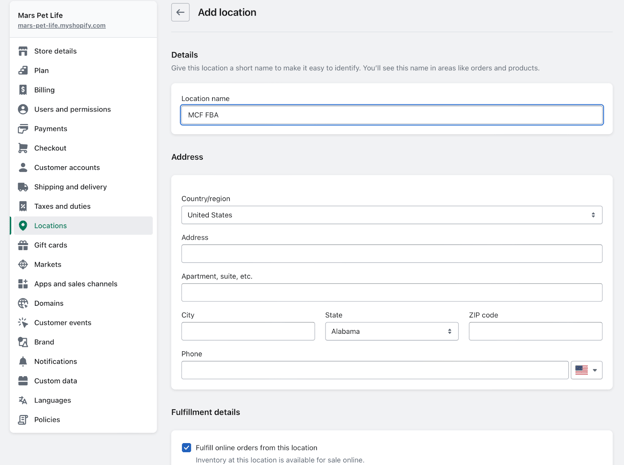Open the phone country flag selector
Image resolution: width=624 pixels, height=465 pixels.
pos(586,370)
